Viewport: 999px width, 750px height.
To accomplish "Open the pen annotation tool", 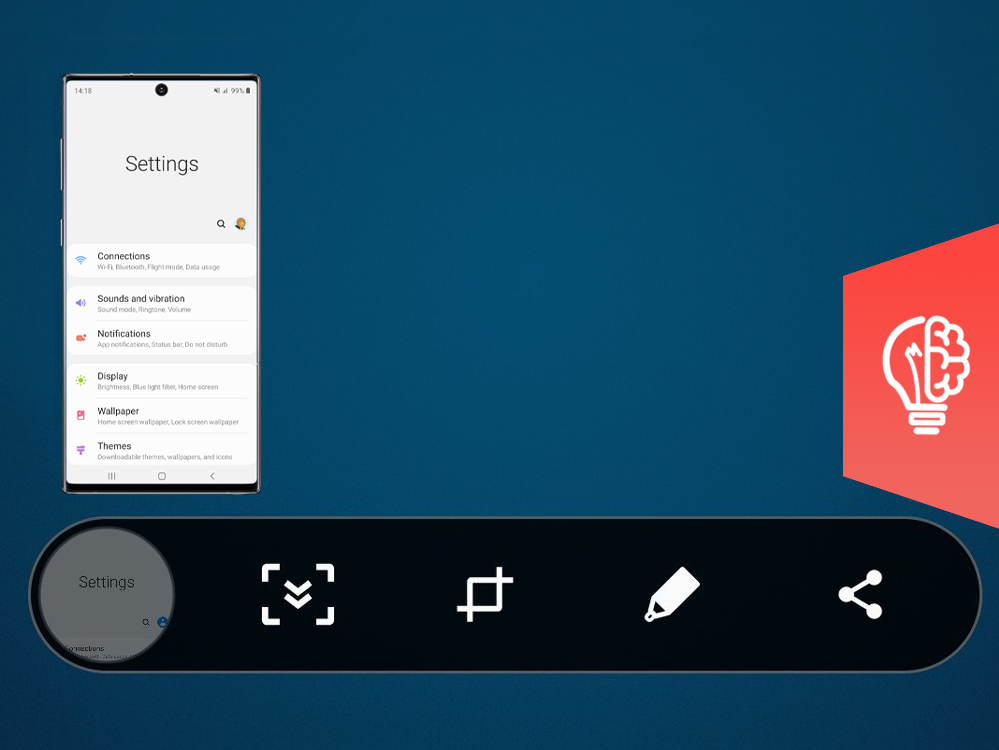I will point(672,594).
